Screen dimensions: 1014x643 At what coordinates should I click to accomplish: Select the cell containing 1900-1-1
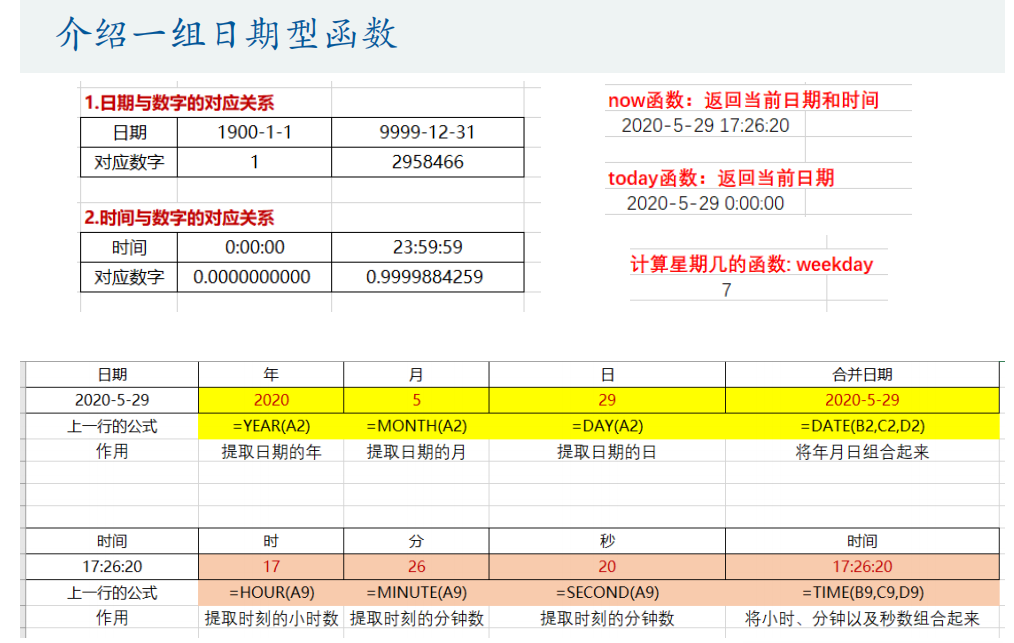pos(254,132)
